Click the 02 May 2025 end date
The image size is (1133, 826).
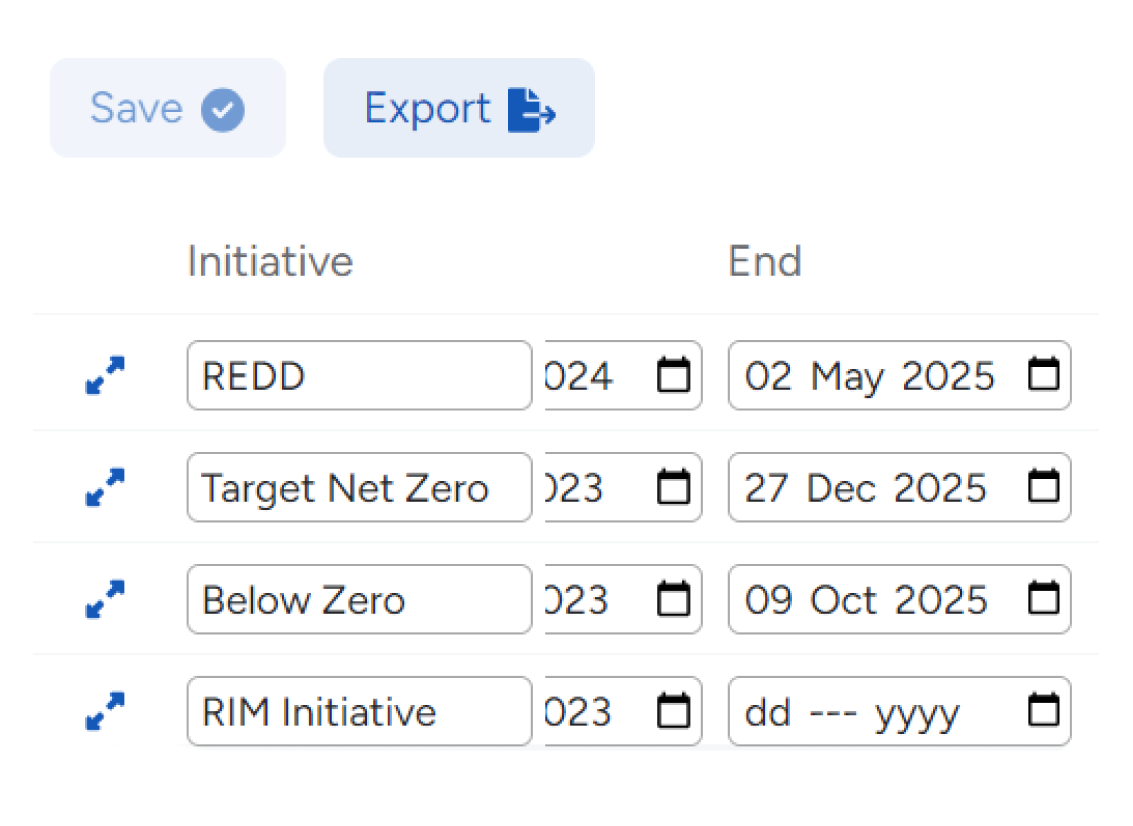click(x=869, y=376)
